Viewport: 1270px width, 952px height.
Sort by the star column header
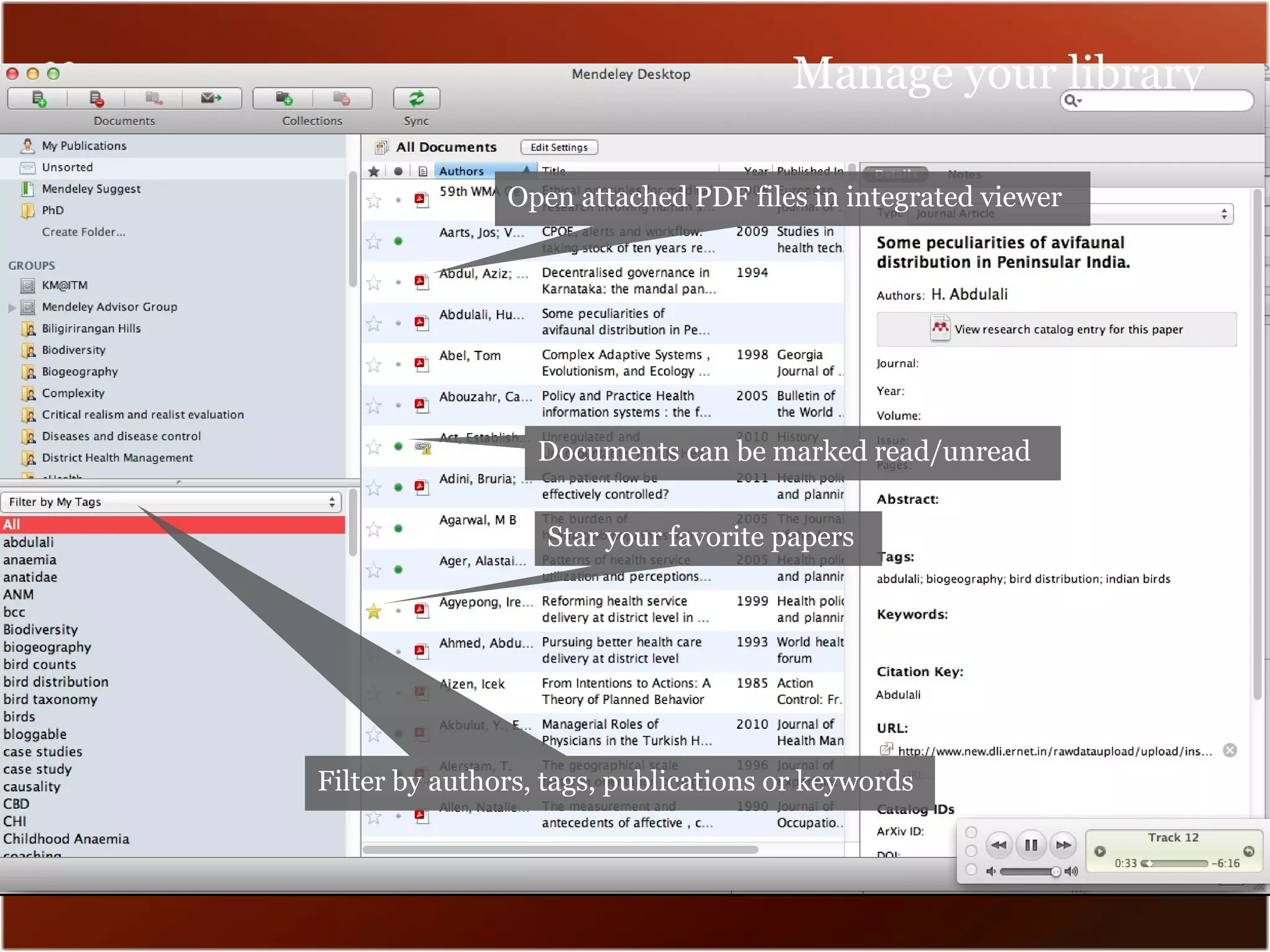click(373, 172)
